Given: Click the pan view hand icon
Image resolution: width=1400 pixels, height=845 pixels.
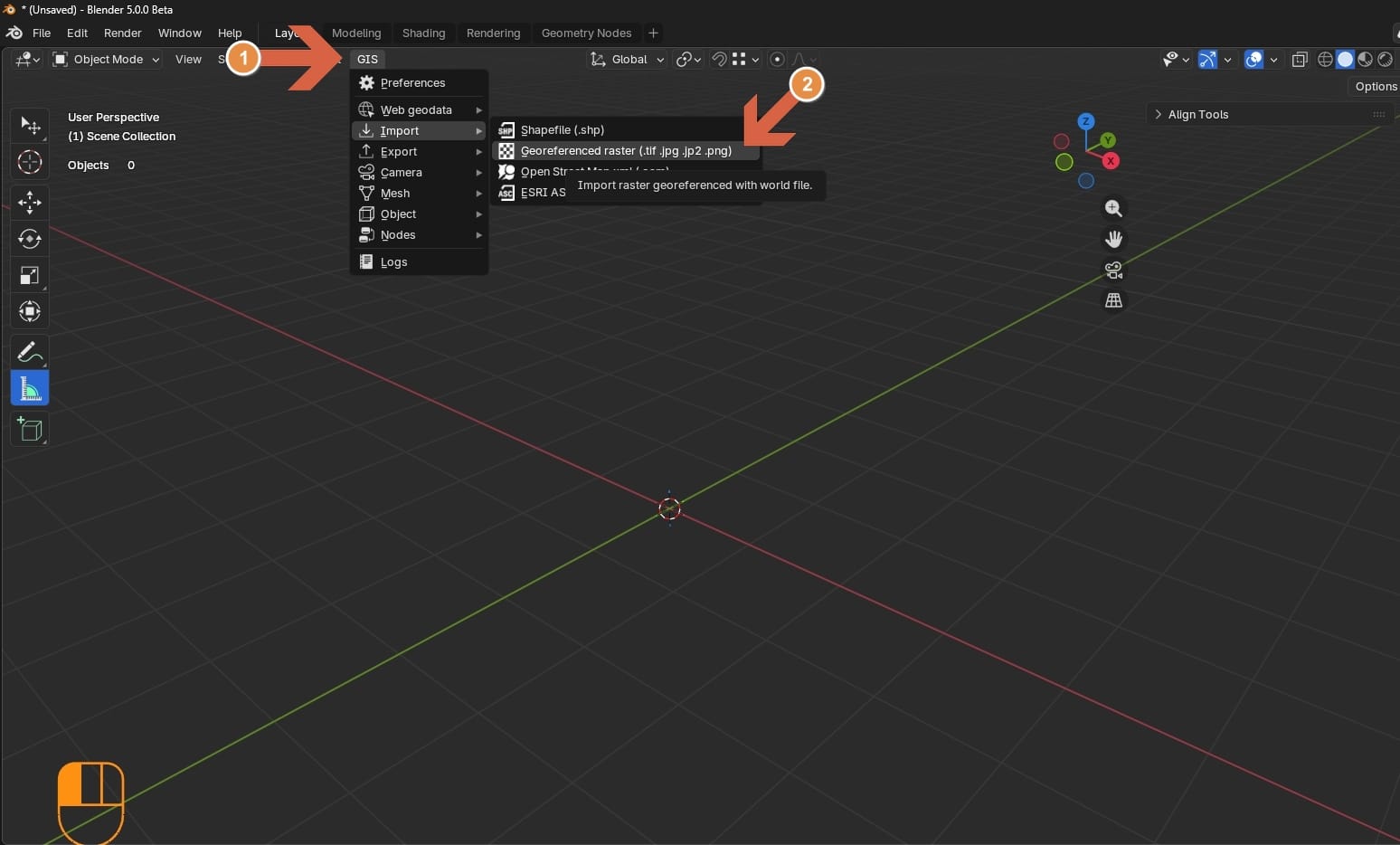Looking at the screenshot, I should point(1113,239).
